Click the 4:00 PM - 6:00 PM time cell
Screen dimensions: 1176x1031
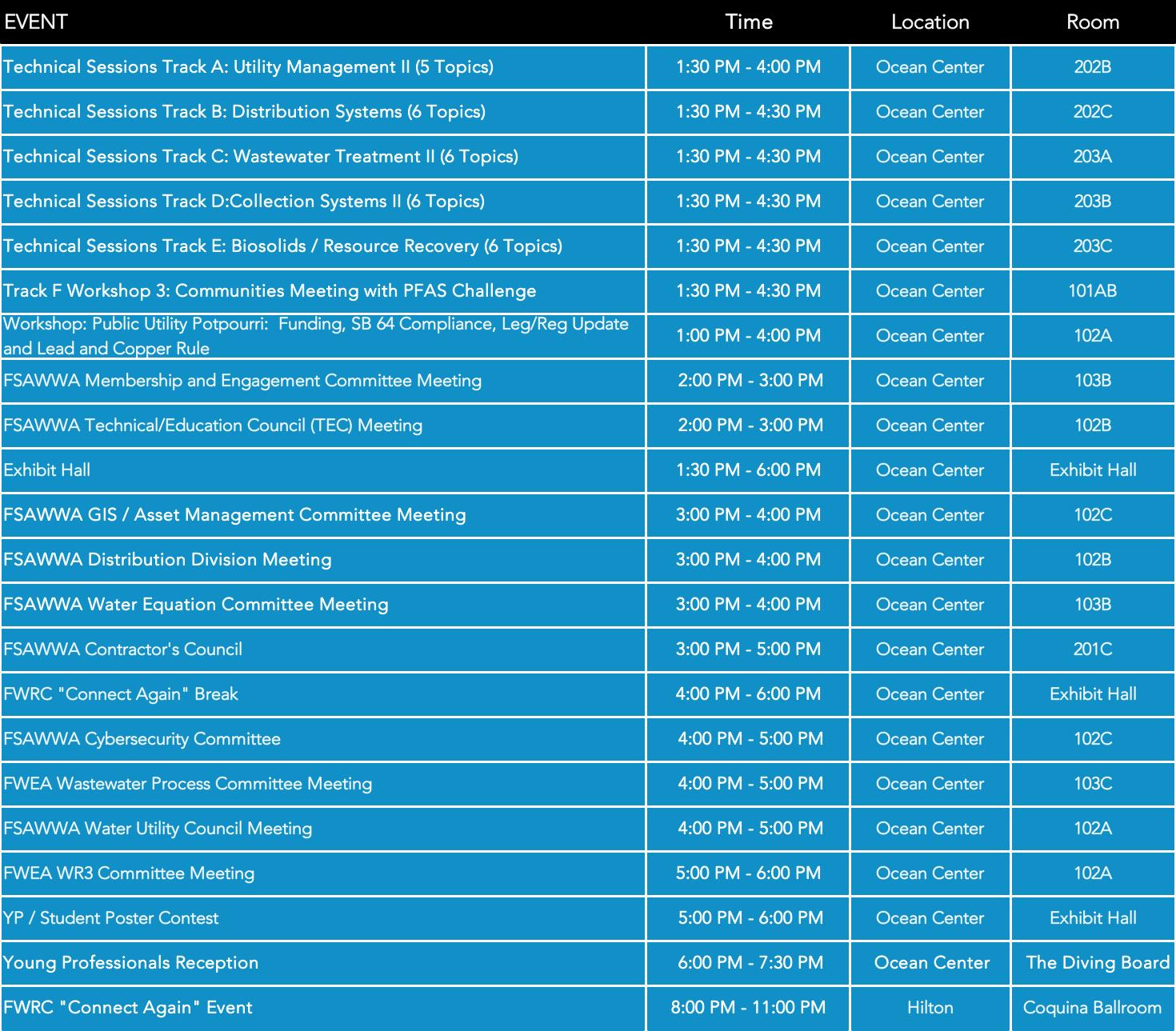(x=749, y=694)
